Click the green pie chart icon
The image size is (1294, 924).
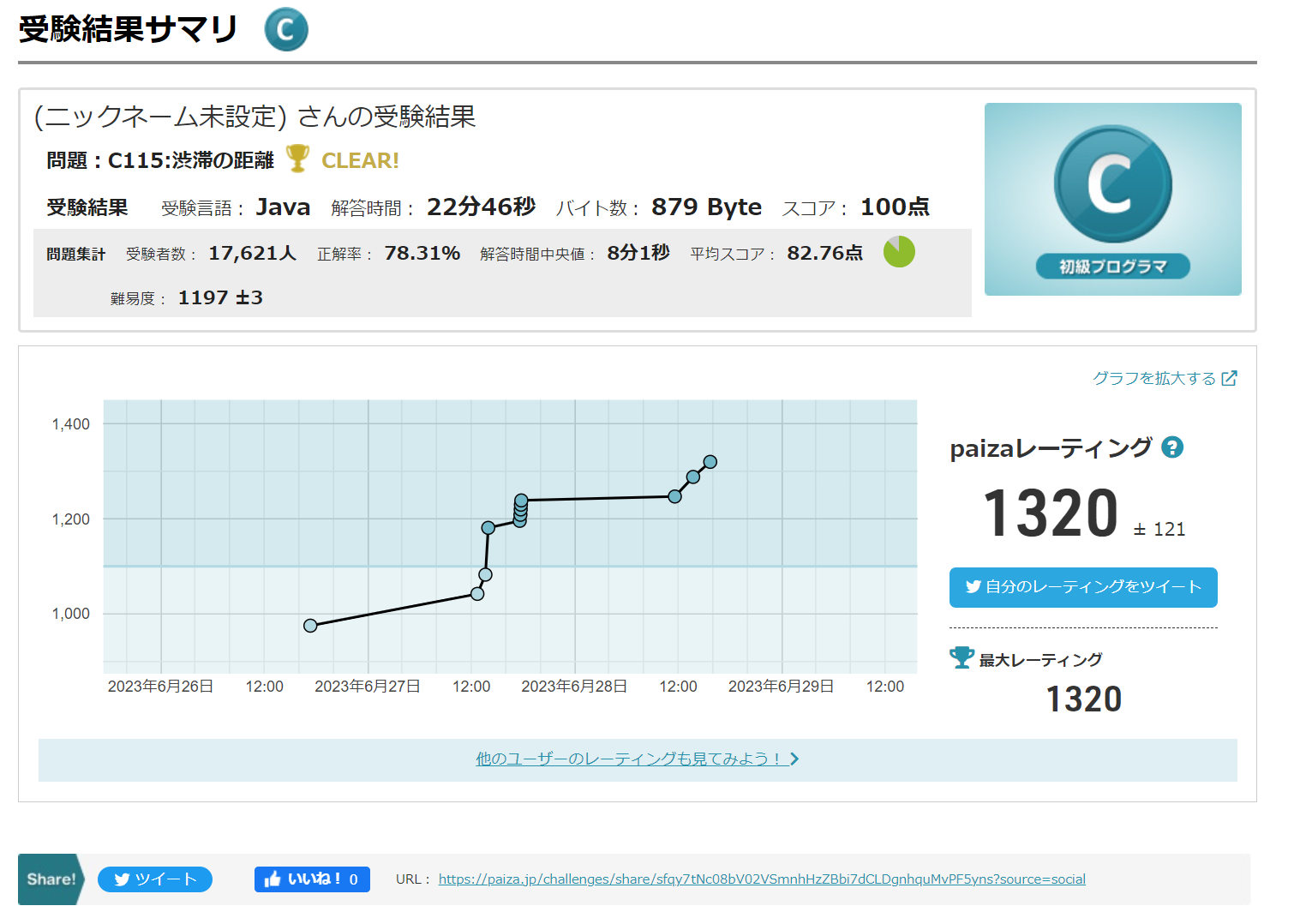(899, 252)
